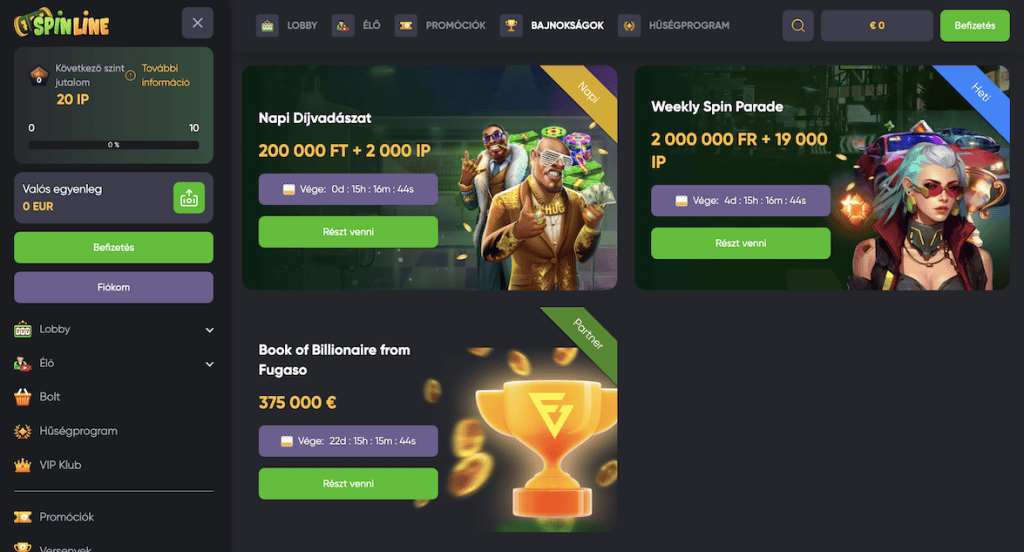
Task: Click the level progress bar showing 0%
Action: click(114, 145)
